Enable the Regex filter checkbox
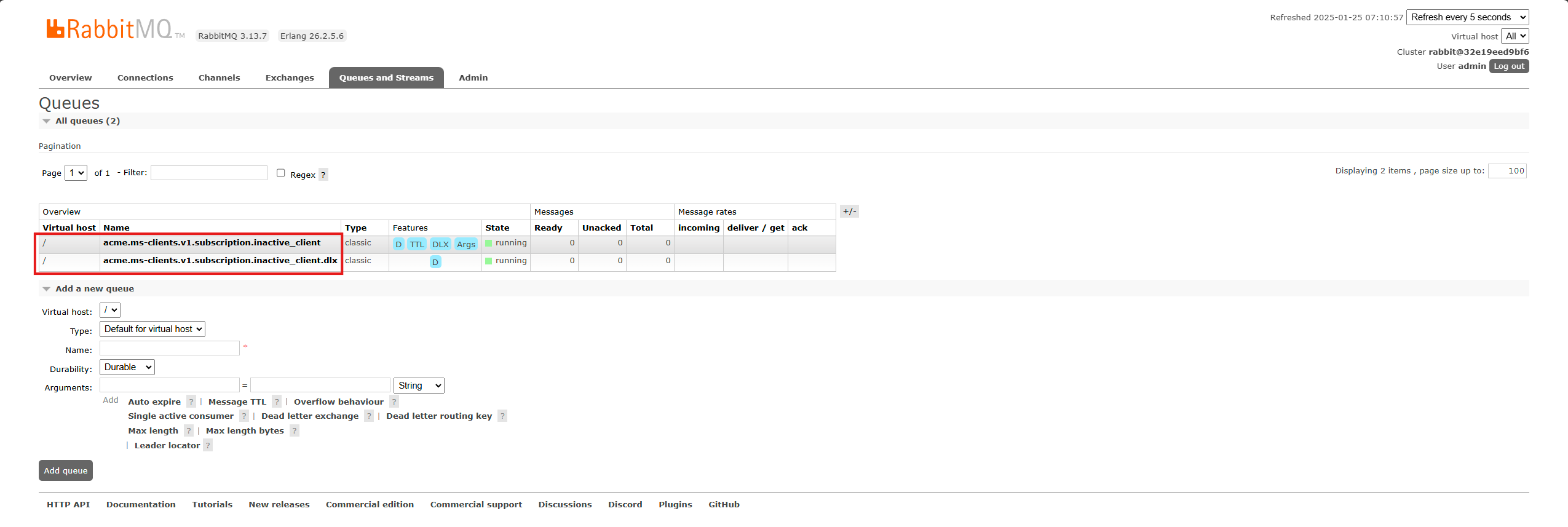This screenshot has height=527, width=1568. 281,173
